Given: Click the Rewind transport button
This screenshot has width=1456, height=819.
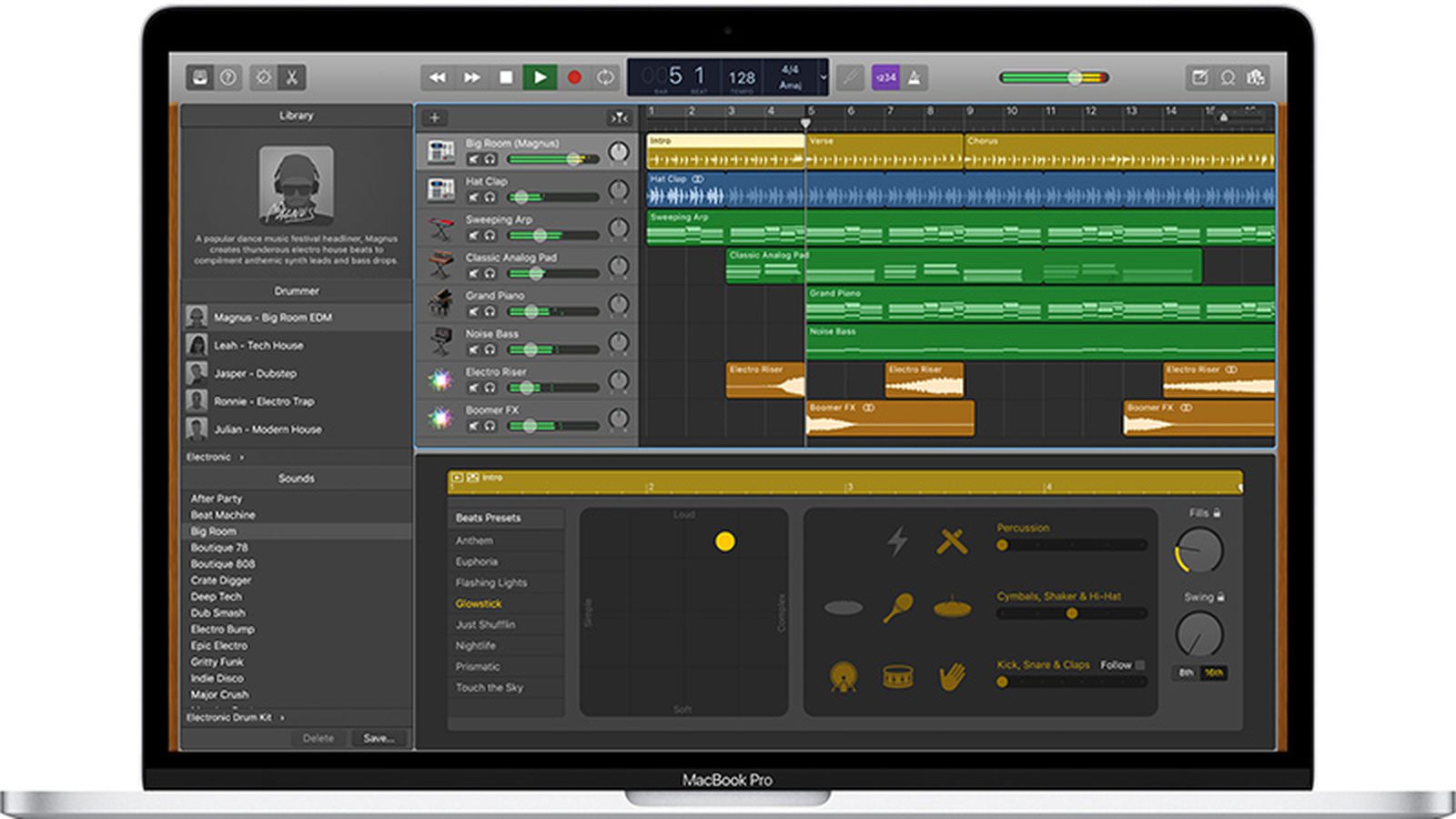Looking at the screenshot, I should [x=438, y=77].
